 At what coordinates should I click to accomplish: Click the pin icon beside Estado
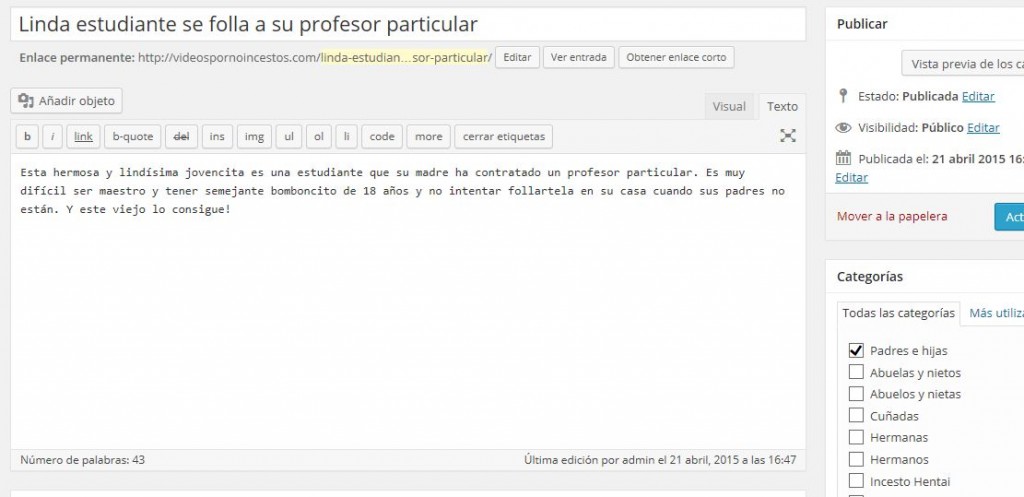(843, 96)
